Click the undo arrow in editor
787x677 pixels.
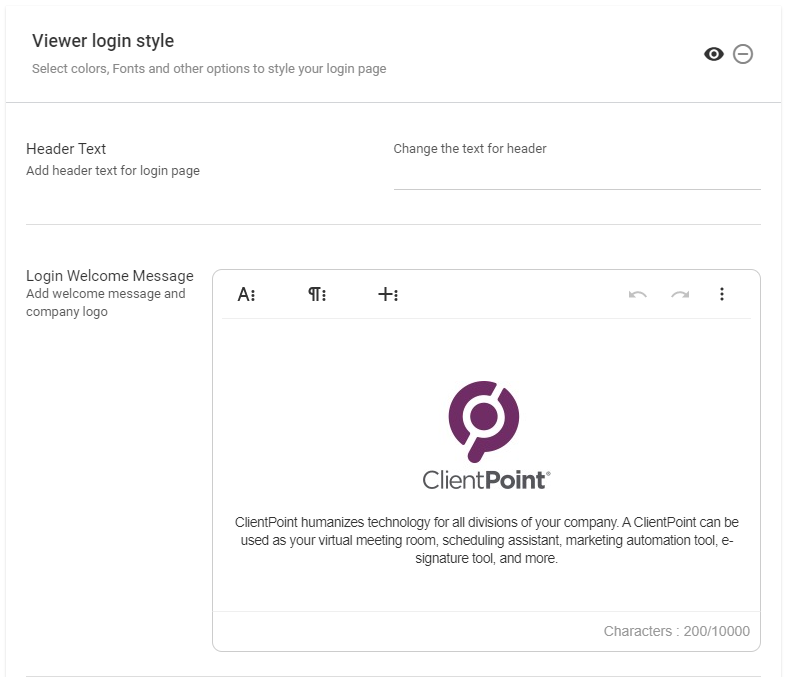pyautogui.click(x=637, y=294)
